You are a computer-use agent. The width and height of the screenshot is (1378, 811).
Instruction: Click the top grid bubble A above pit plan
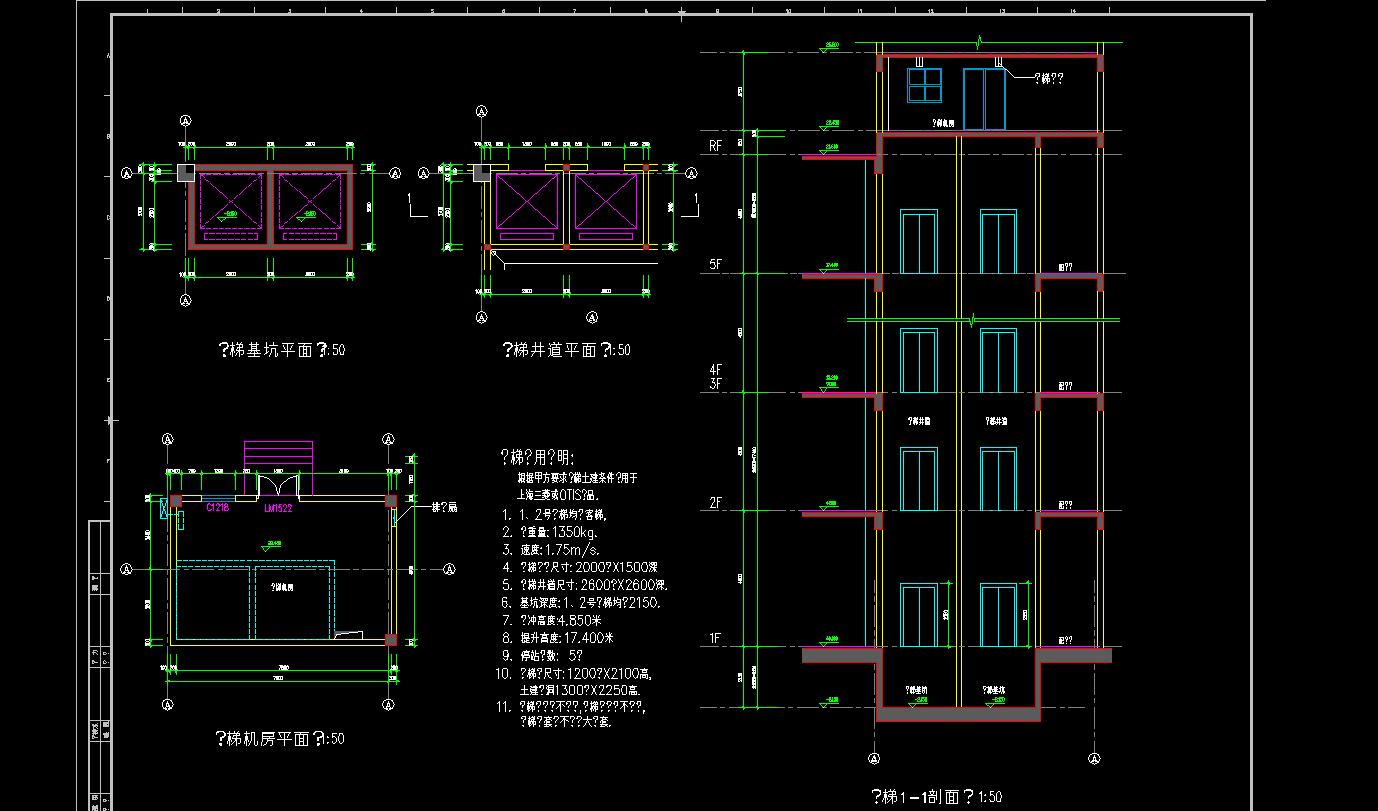coord(185,119)
